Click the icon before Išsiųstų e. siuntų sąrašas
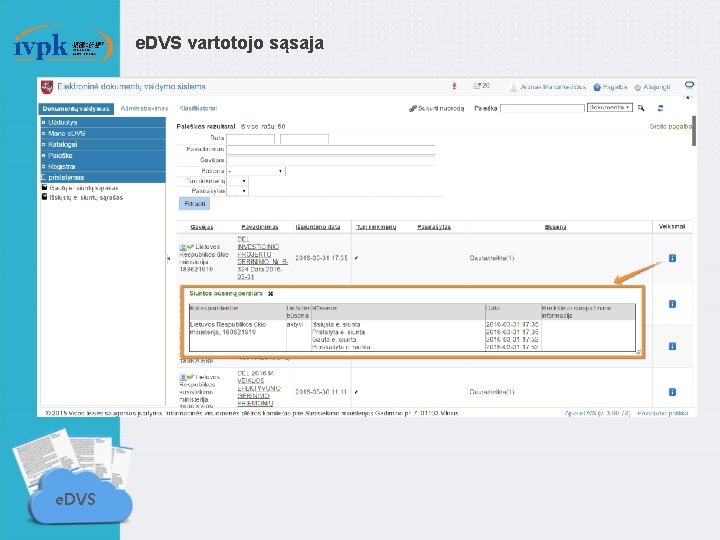Image resolution: width=720 pixels, height=540 pixels. click(45, 197)
